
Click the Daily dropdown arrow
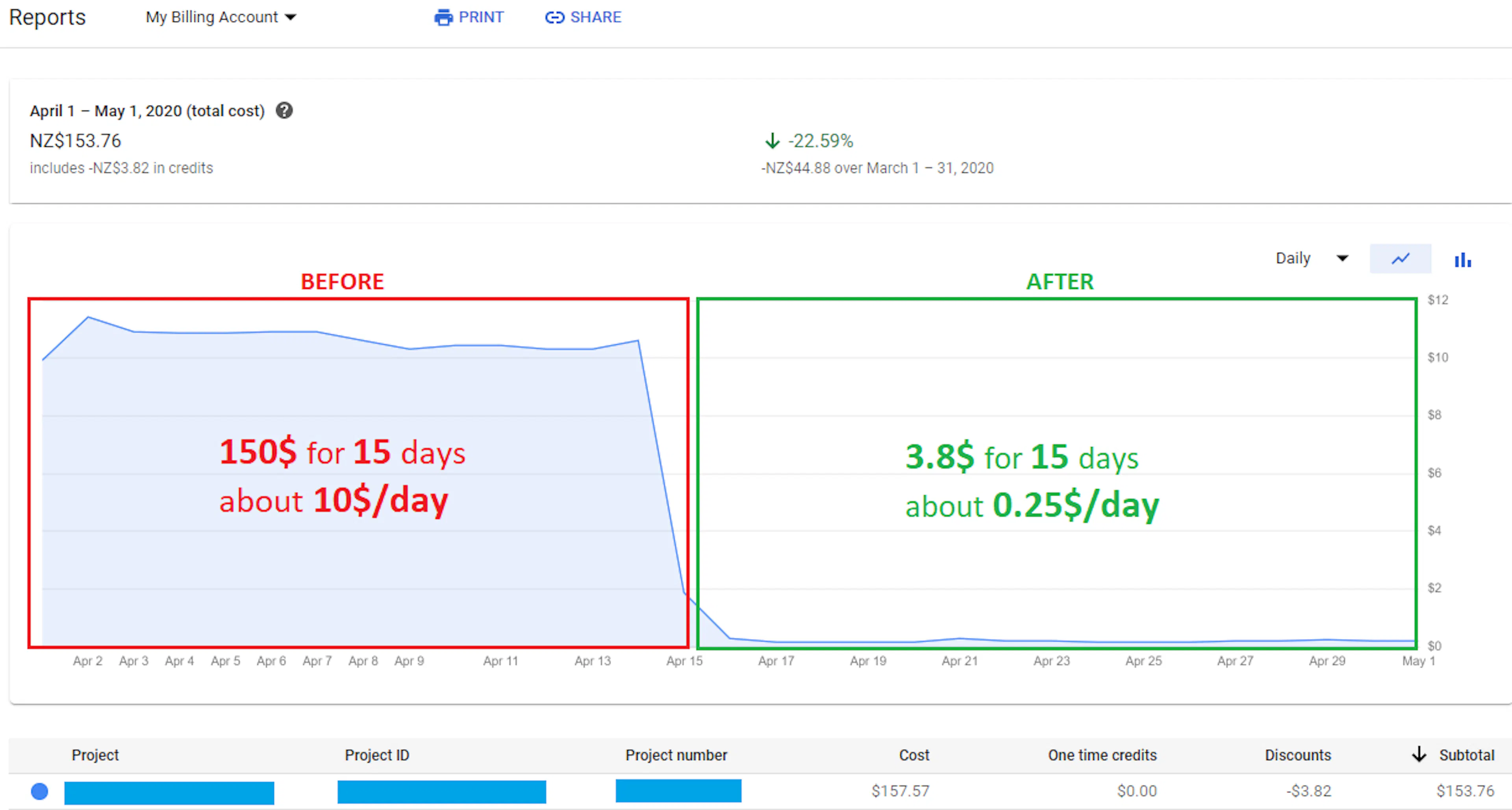[x=1342, y=258]
